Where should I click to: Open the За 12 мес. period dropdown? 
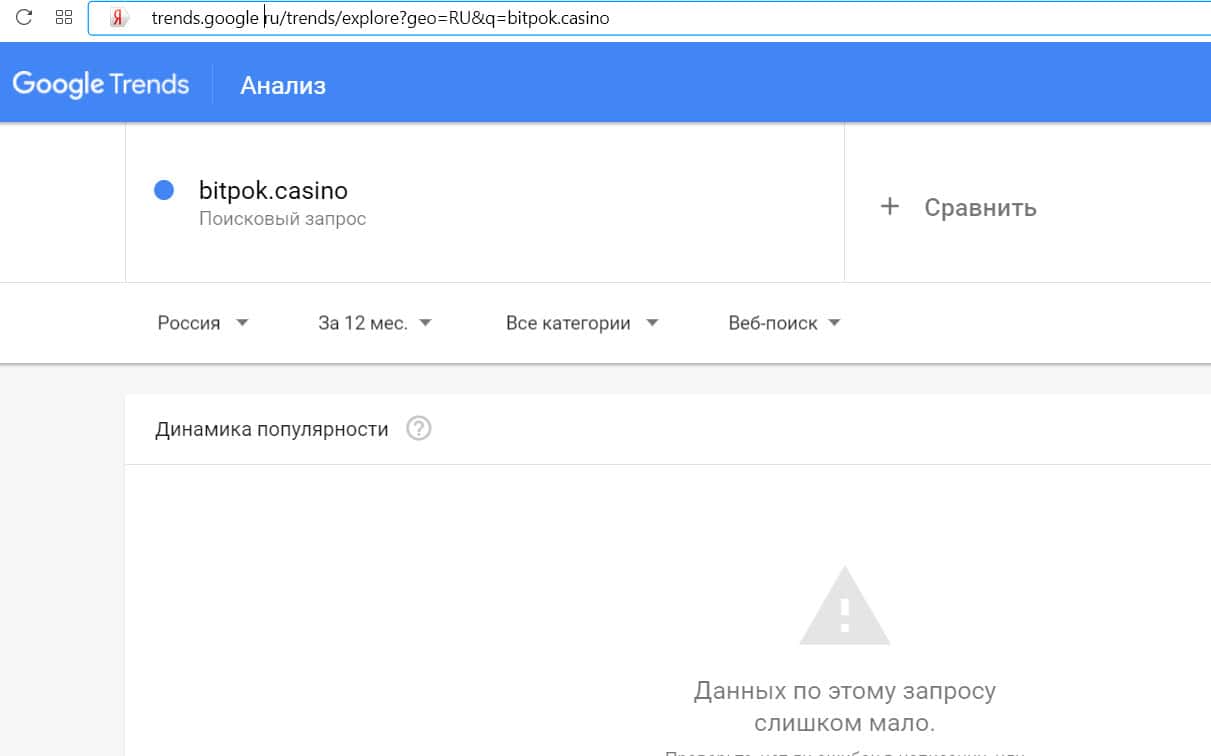coord(374,323)
